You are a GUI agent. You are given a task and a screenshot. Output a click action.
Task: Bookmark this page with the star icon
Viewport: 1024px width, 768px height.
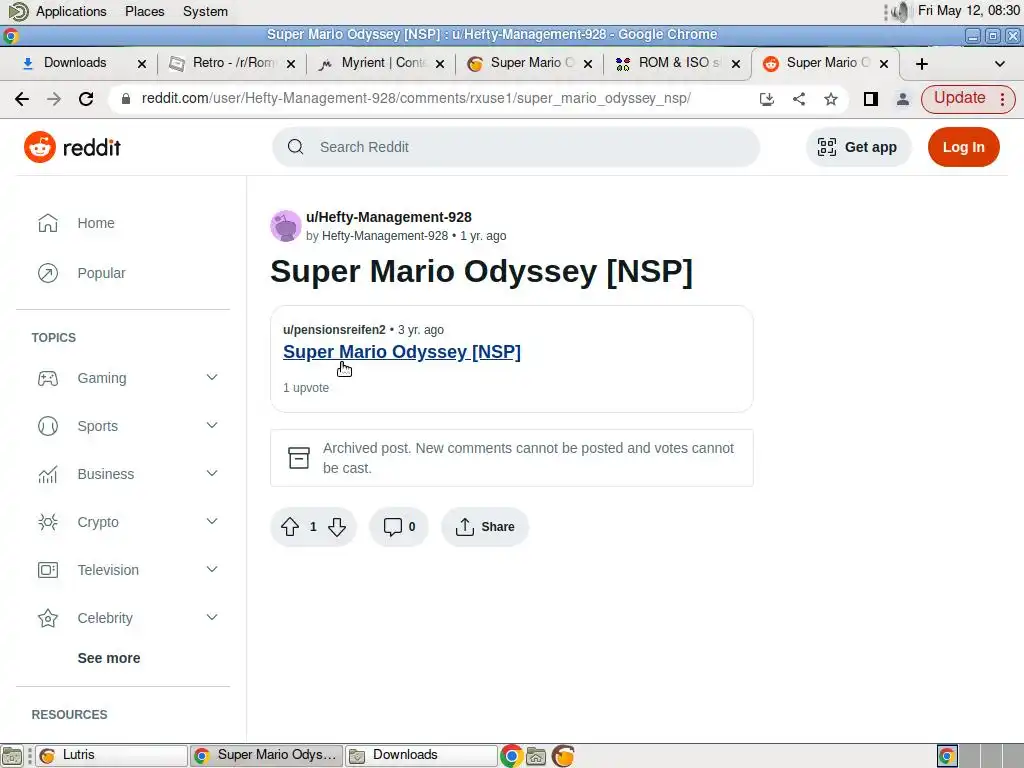(831, 99)
